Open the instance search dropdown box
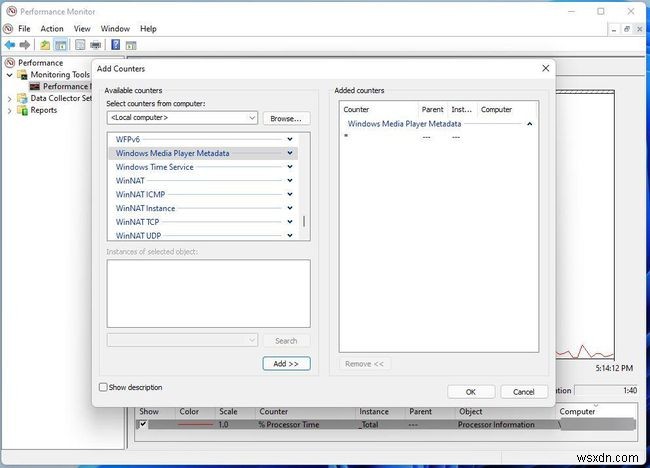The image size is (650, 468). click(x=182, y=340)
